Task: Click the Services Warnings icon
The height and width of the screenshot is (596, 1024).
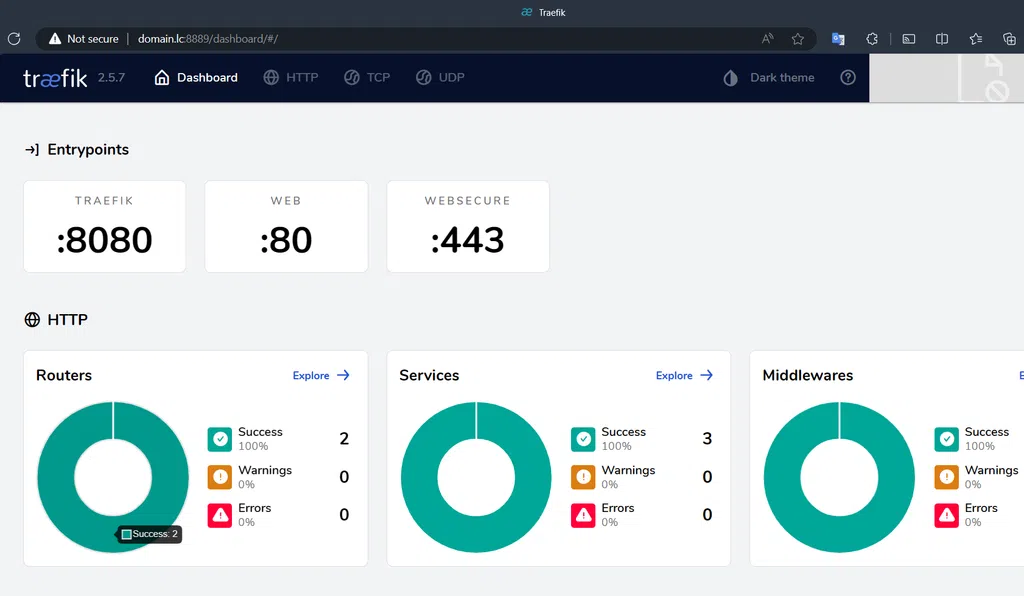Action: [583, 477]
